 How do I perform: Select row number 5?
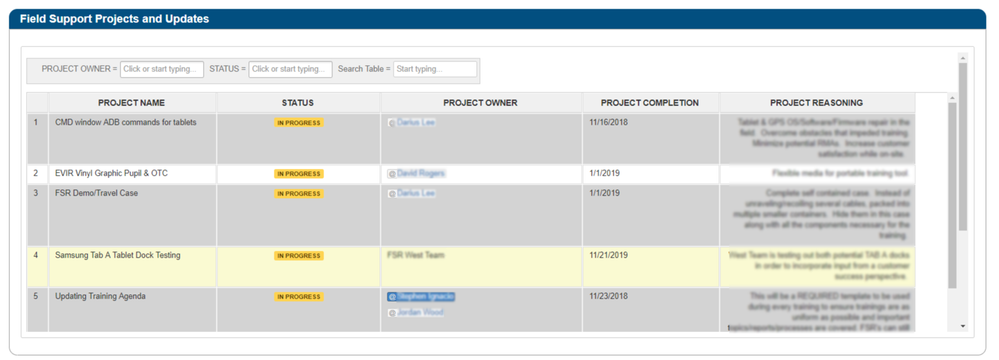(x=36, y=310)
